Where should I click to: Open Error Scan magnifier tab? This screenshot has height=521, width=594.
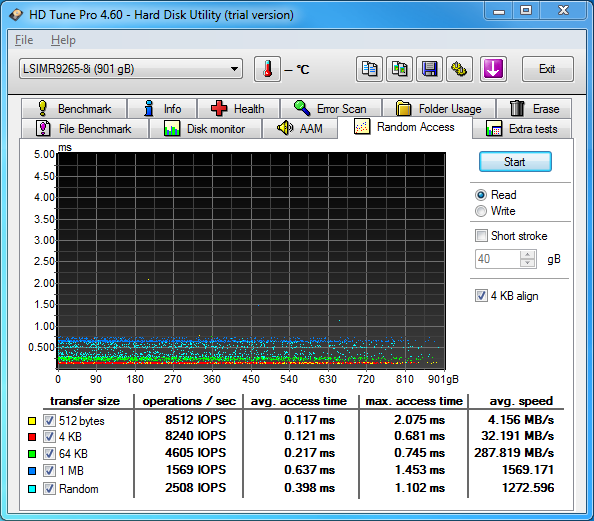point(331,109)
